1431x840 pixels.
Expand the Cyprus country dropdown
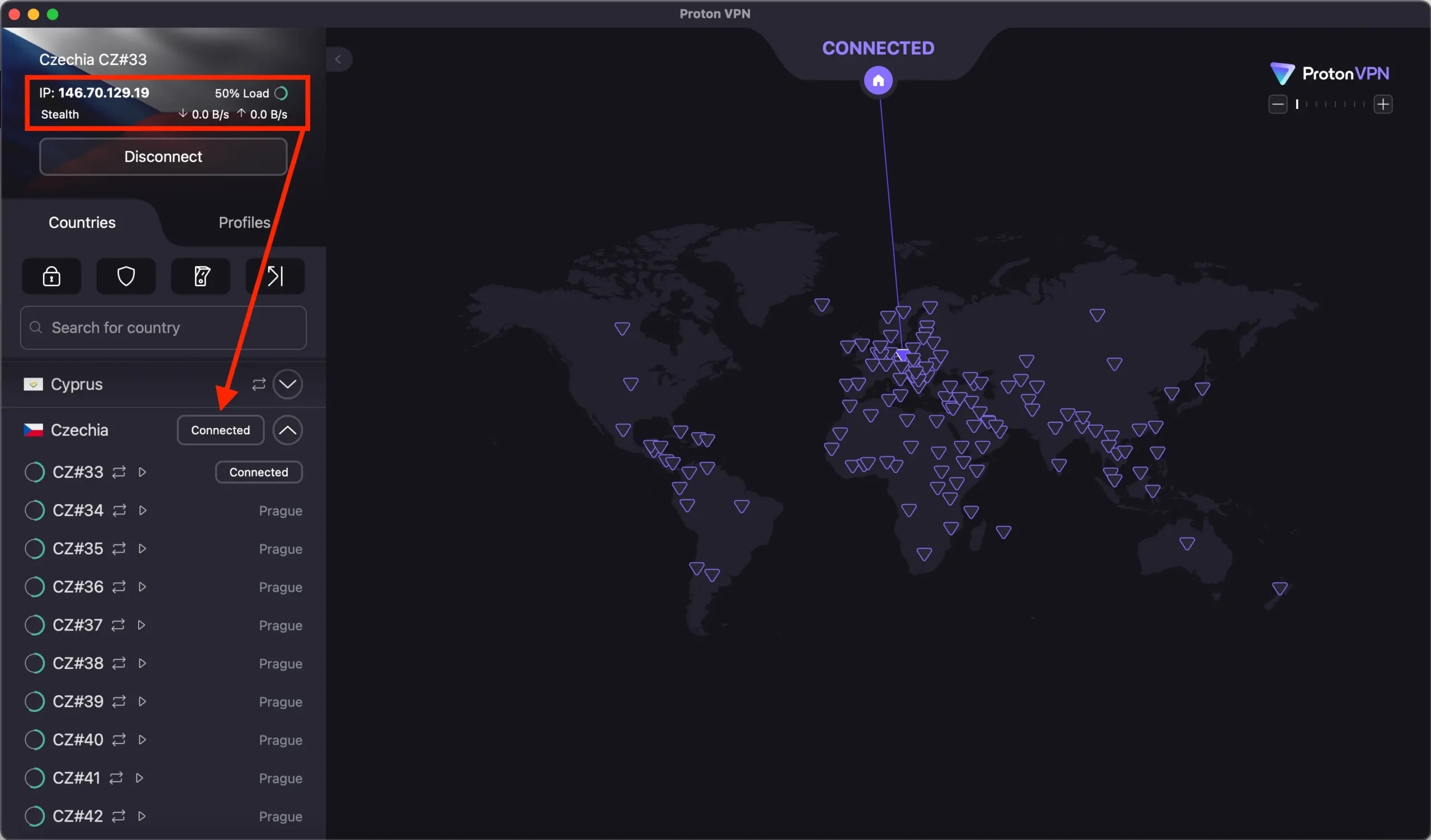coord(288,385)
